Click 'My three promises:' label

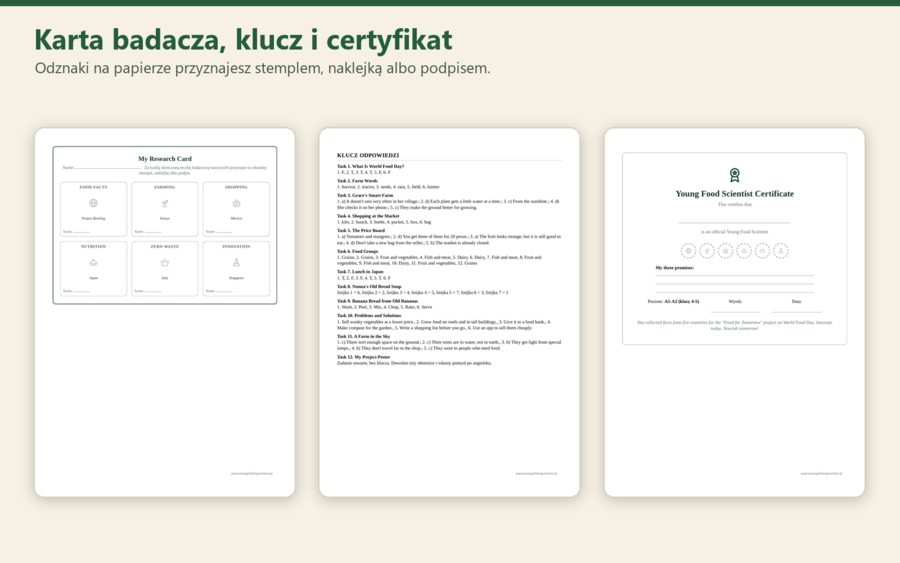674,268
